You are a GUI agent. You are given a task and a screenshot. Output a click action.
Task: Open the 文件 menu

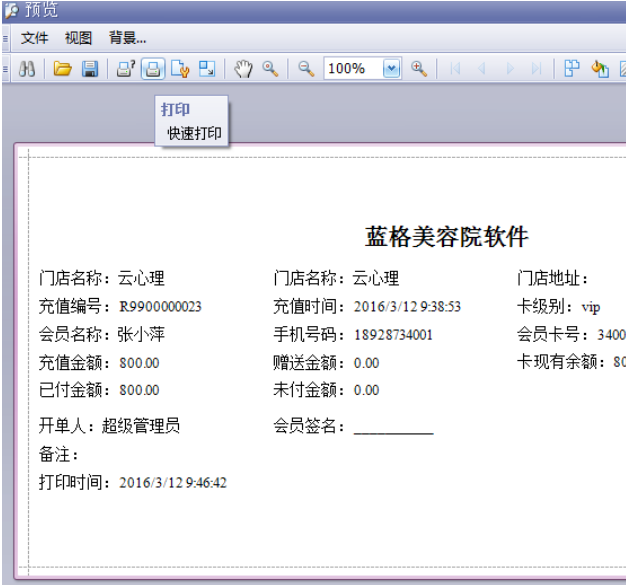pyautogui.click(x=35, y=38)
